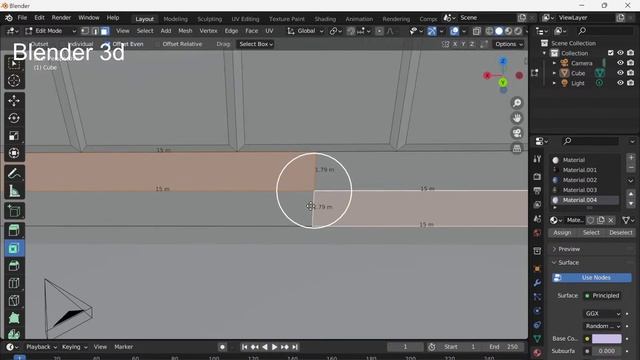Click the material Deselect button

[620, 232]
